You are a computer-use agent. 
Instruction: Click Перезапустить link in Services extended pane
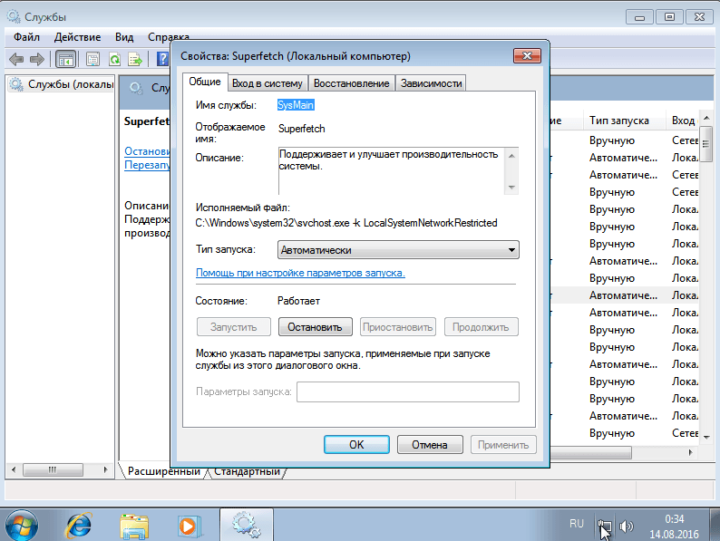[x=147, y=164]
